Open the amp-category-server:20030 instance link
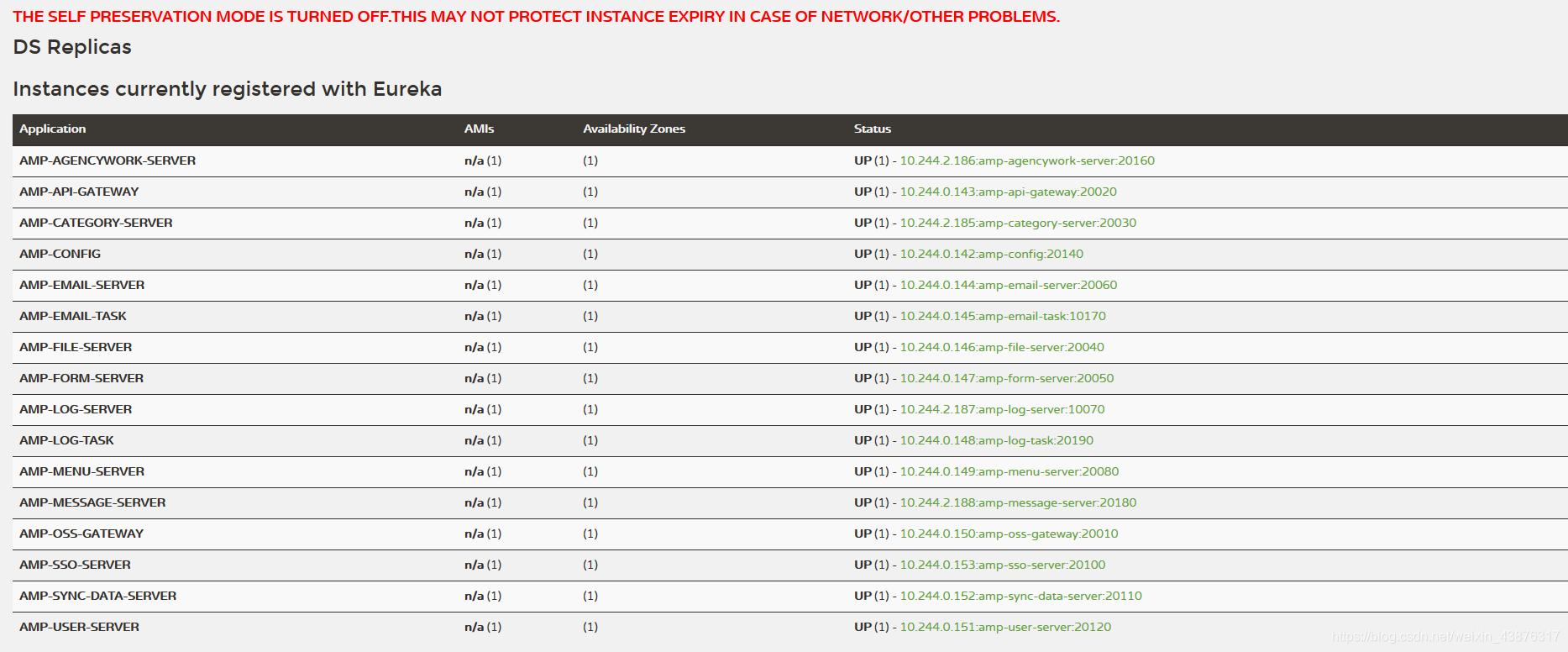1568x652 pixels. point(1018,223)
